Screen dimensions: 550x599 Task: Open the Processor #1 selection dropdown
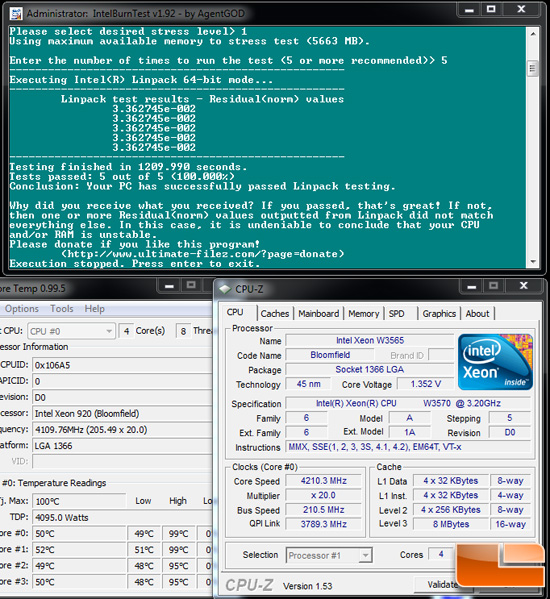pyautogui.click(x=329, y=555)
